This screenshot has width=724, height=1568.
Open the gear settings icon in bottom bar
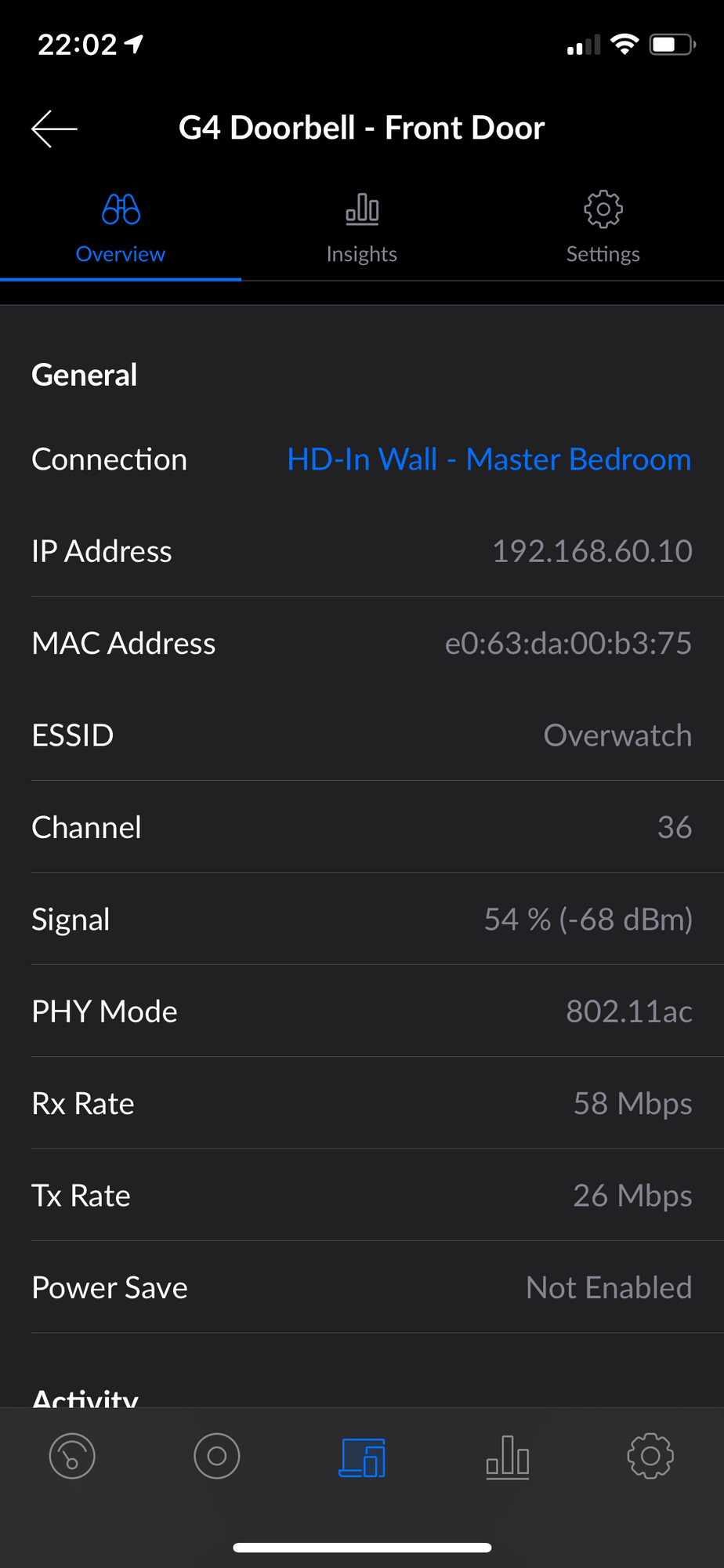pos(650,1457)
